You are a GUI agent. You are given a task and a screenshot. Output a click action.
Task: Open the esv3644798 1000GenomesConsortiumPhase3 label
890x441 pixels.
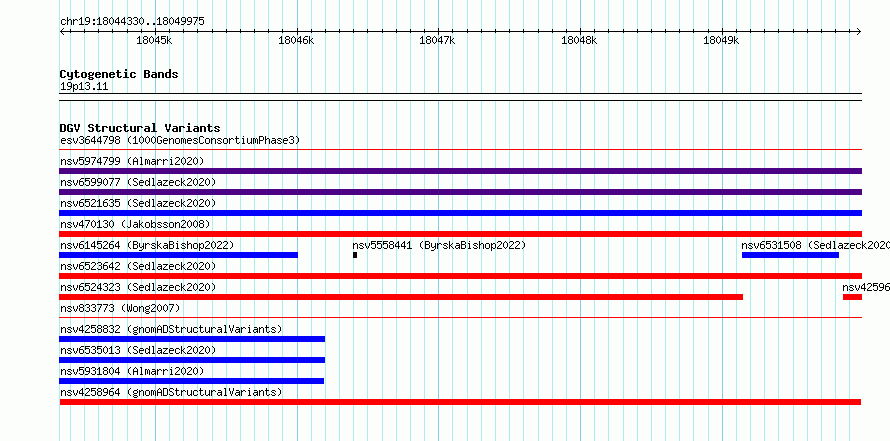pyautogui.click(x=180, y=140)
